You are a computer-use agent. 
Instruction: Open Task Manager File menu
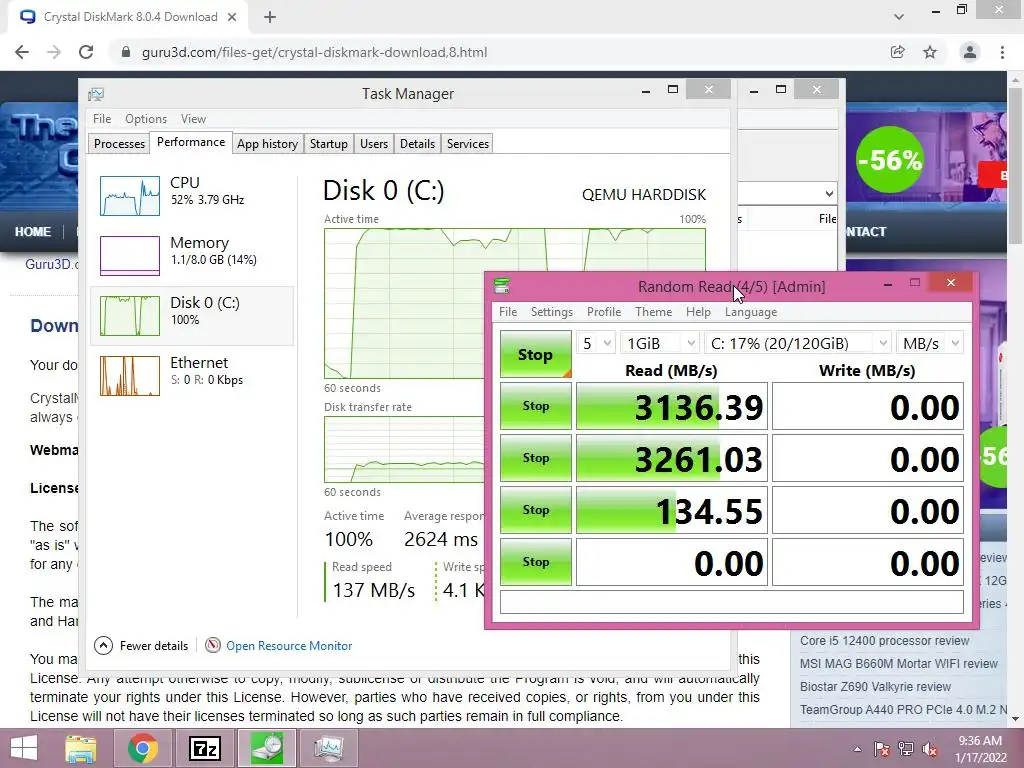click(x=102, y=119)
